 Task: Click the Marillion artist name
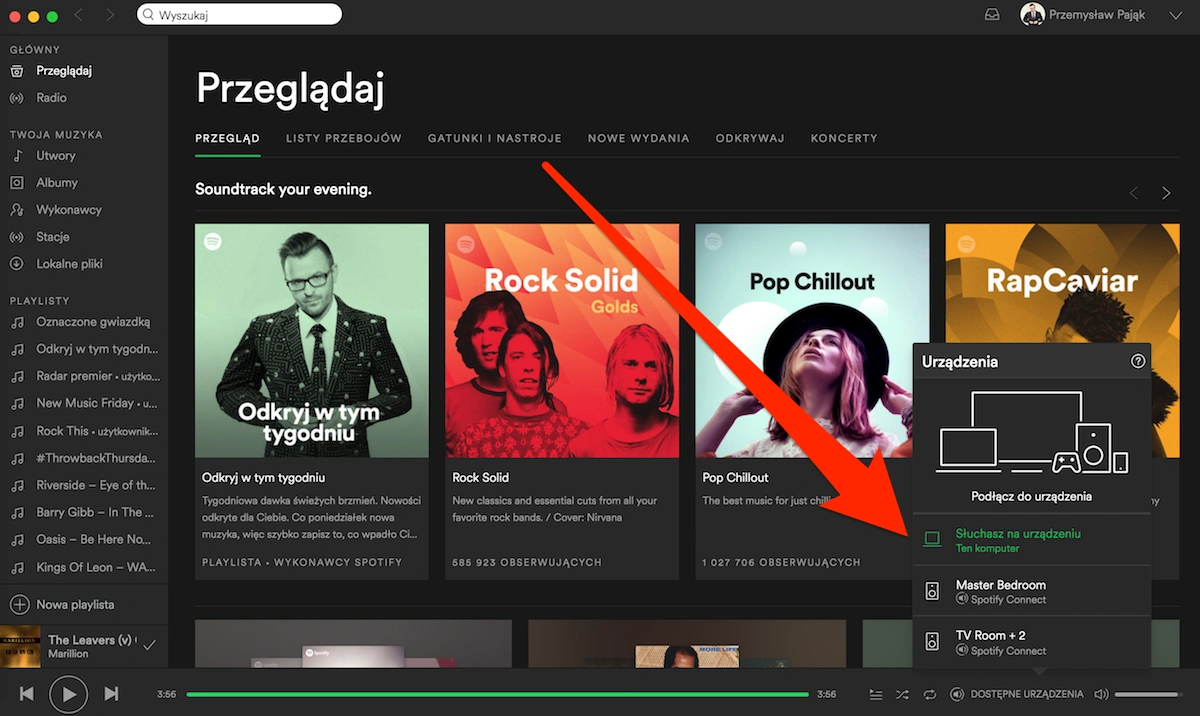(68, 654)
